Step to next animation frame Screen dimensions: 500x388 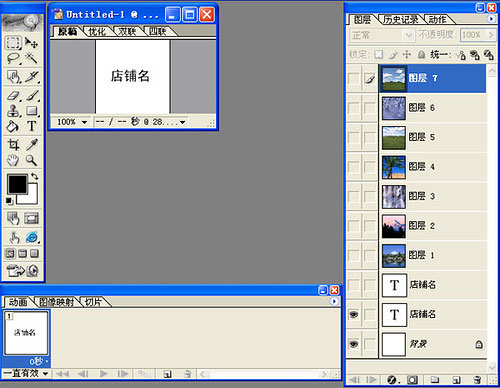[x=123, y=374]
